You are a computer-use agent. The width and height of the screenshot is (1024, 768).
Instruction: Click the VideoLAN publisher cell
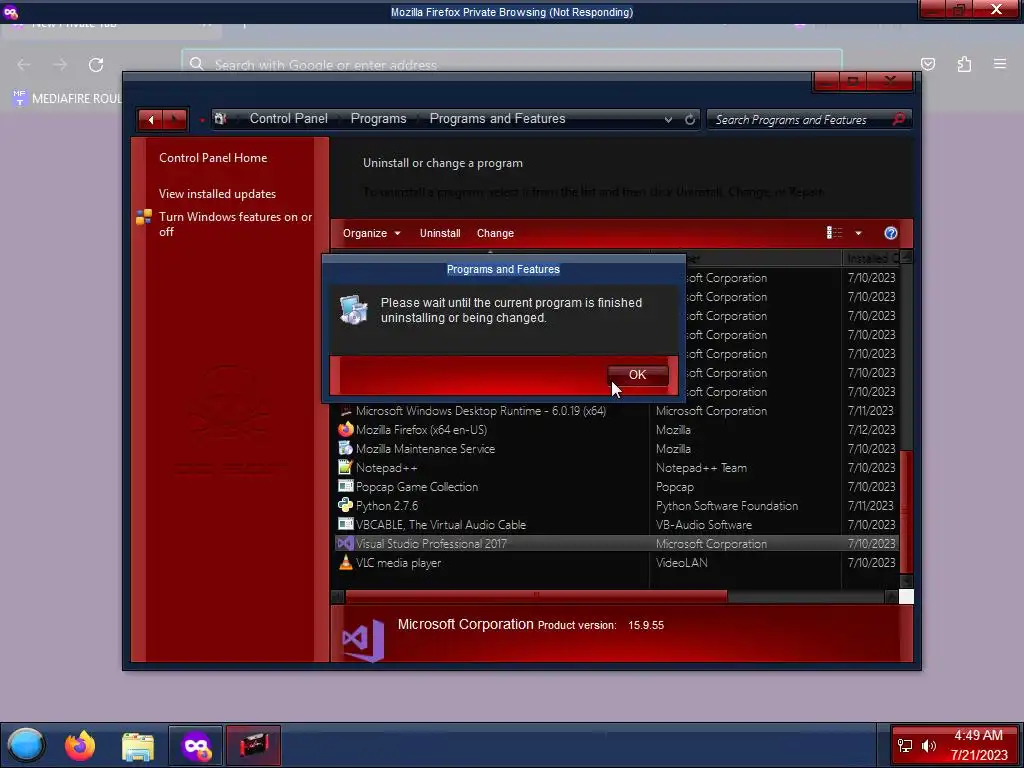click(681, 562)
